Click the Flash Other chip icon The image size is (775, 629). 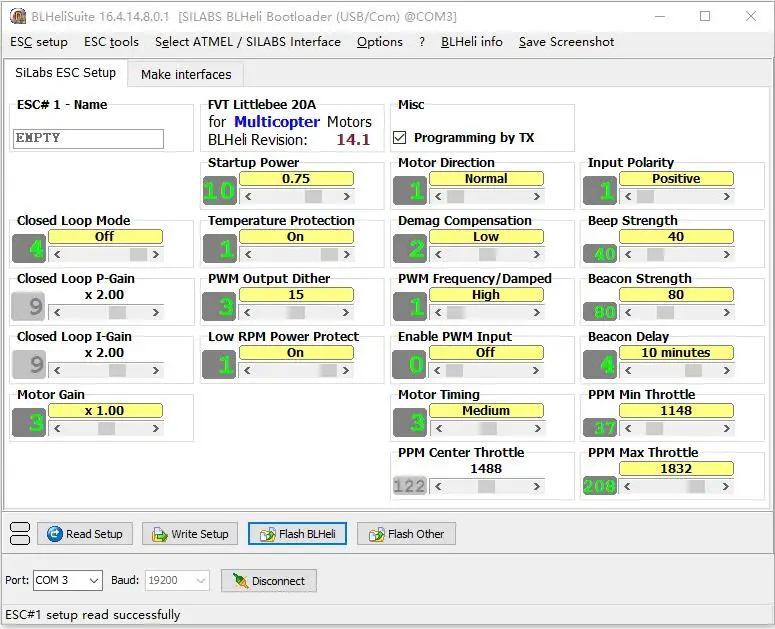(x=376, y=534)
